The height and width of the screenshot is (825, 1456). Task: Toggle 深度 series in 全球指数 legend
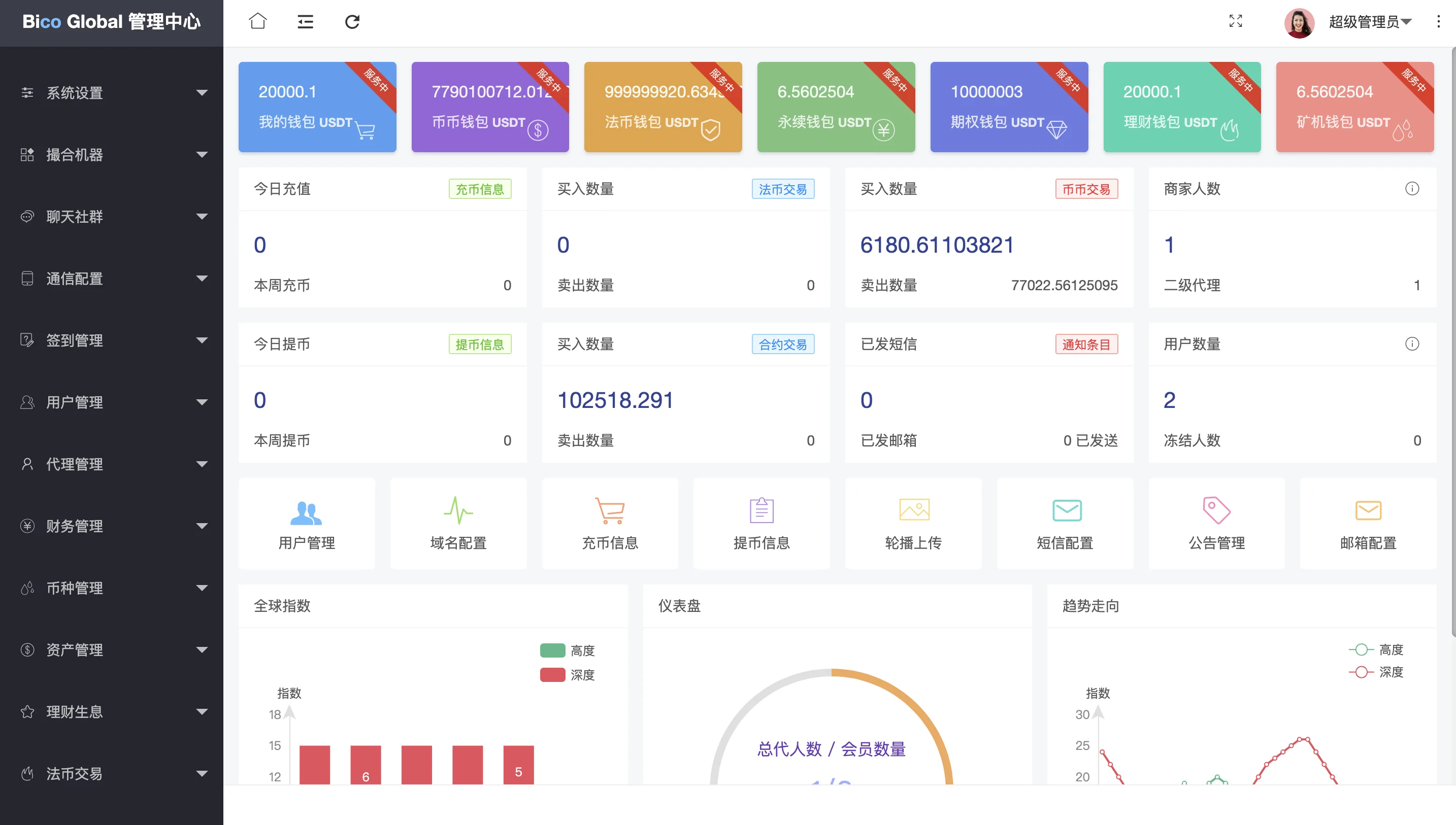pos(568,675)
